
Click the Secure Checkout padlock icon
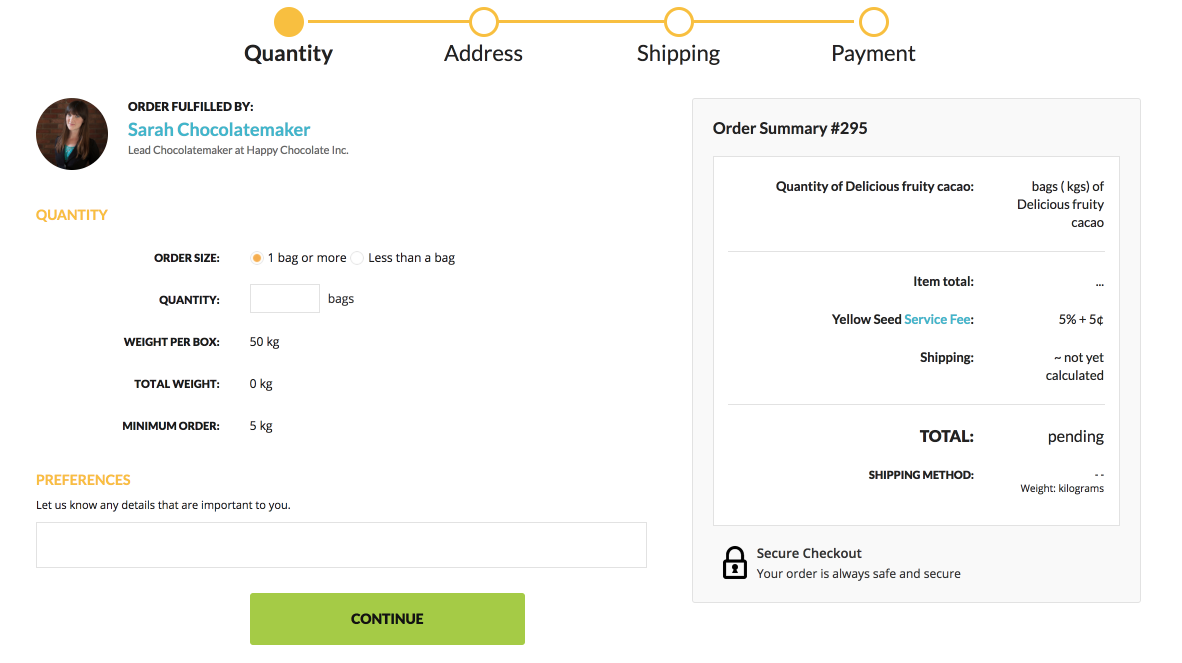point(735,562)
